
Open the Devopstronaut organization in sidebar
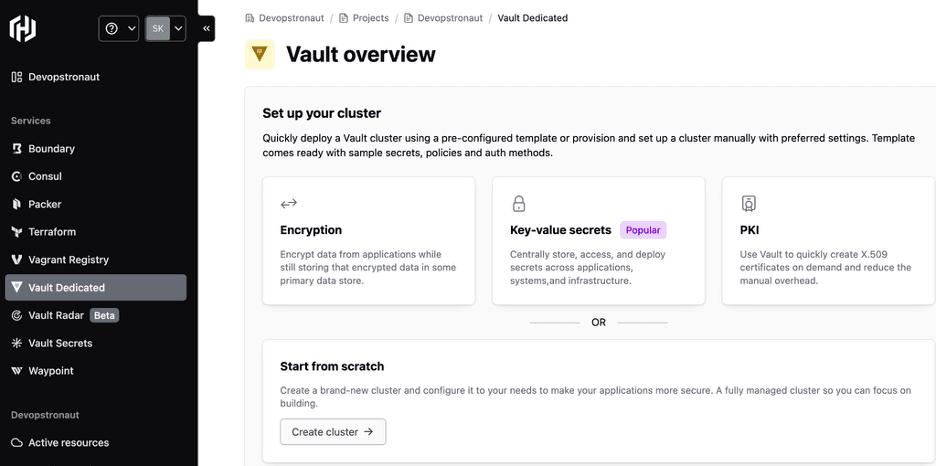pos(63,77)
